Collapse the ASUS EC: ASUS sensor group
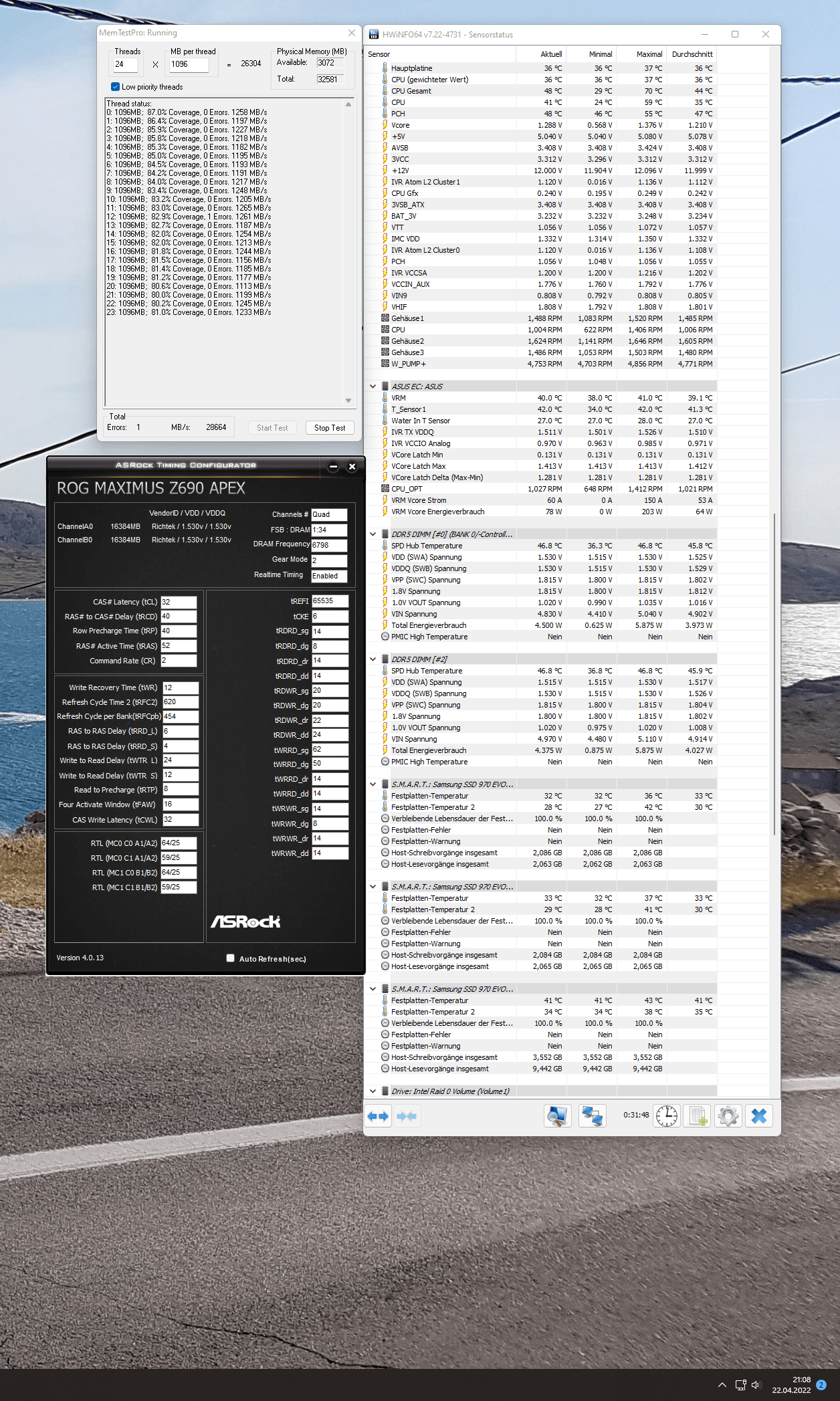The image size is (840, 1401). pos(373,387)
